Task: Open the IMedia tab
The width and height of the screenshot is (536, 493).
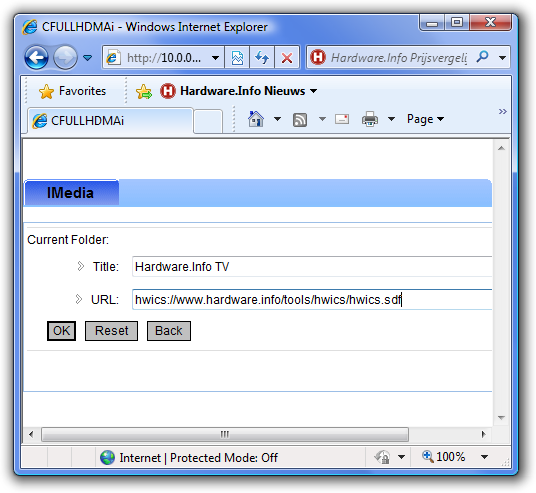Action: [71, 193]
